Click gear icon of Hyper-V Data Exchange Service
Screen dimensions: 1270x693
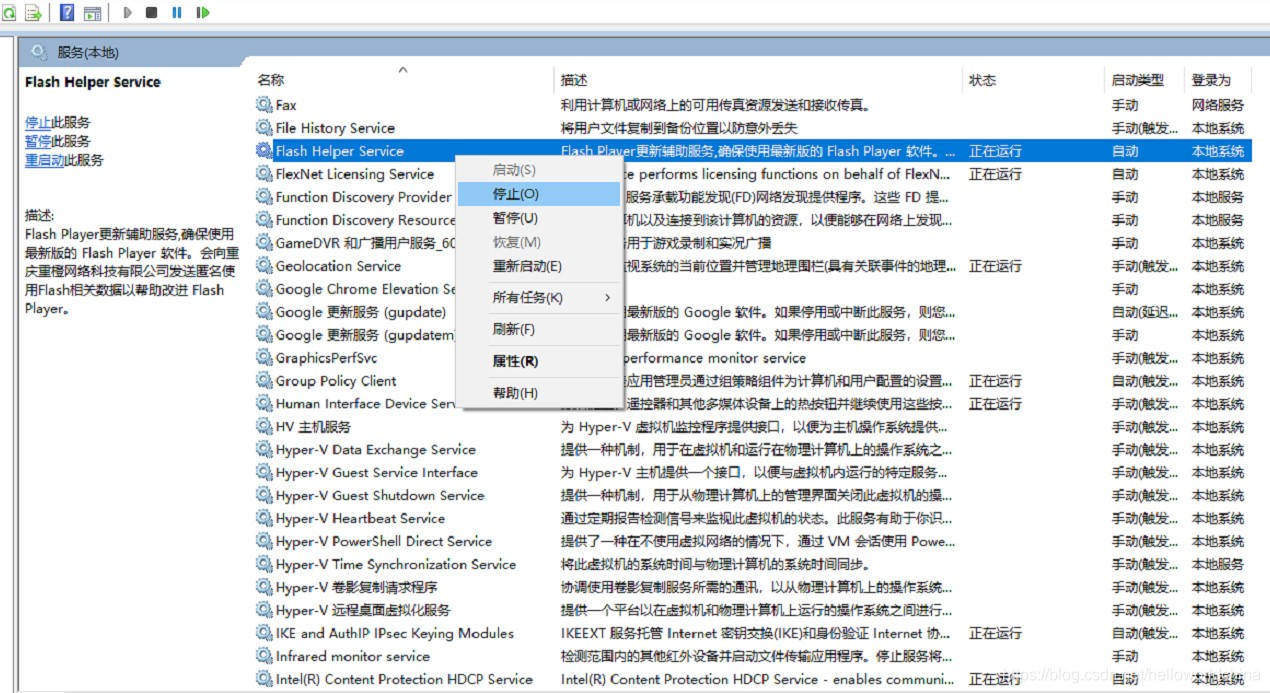click(264, 450)
